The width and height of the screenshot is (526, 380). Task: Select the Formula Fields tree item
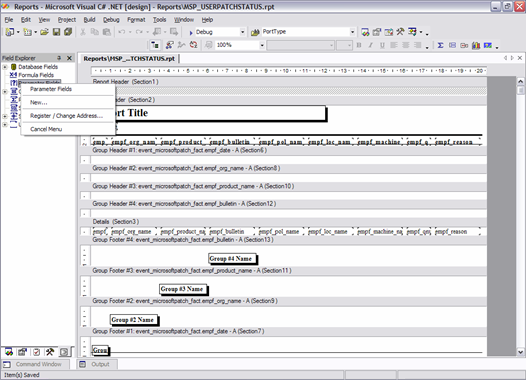click(36, 75)
